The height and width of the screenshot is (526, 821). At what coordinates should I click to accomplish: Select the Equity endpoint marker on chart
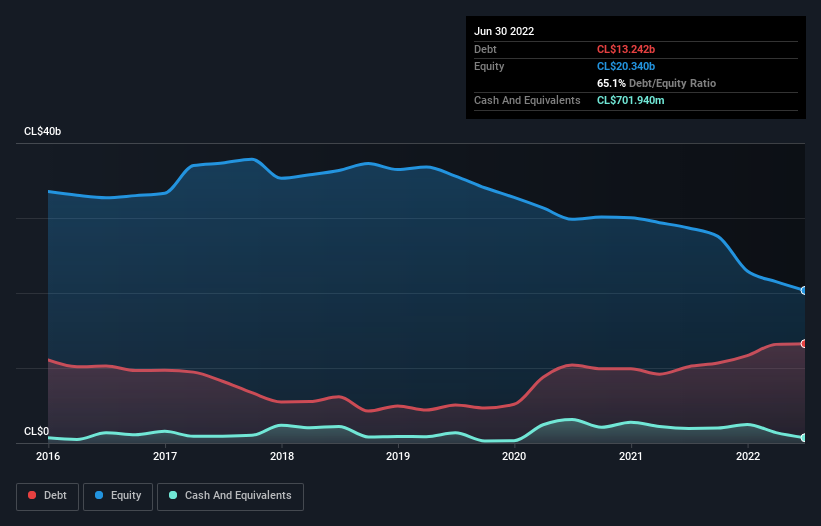(804, 290)
